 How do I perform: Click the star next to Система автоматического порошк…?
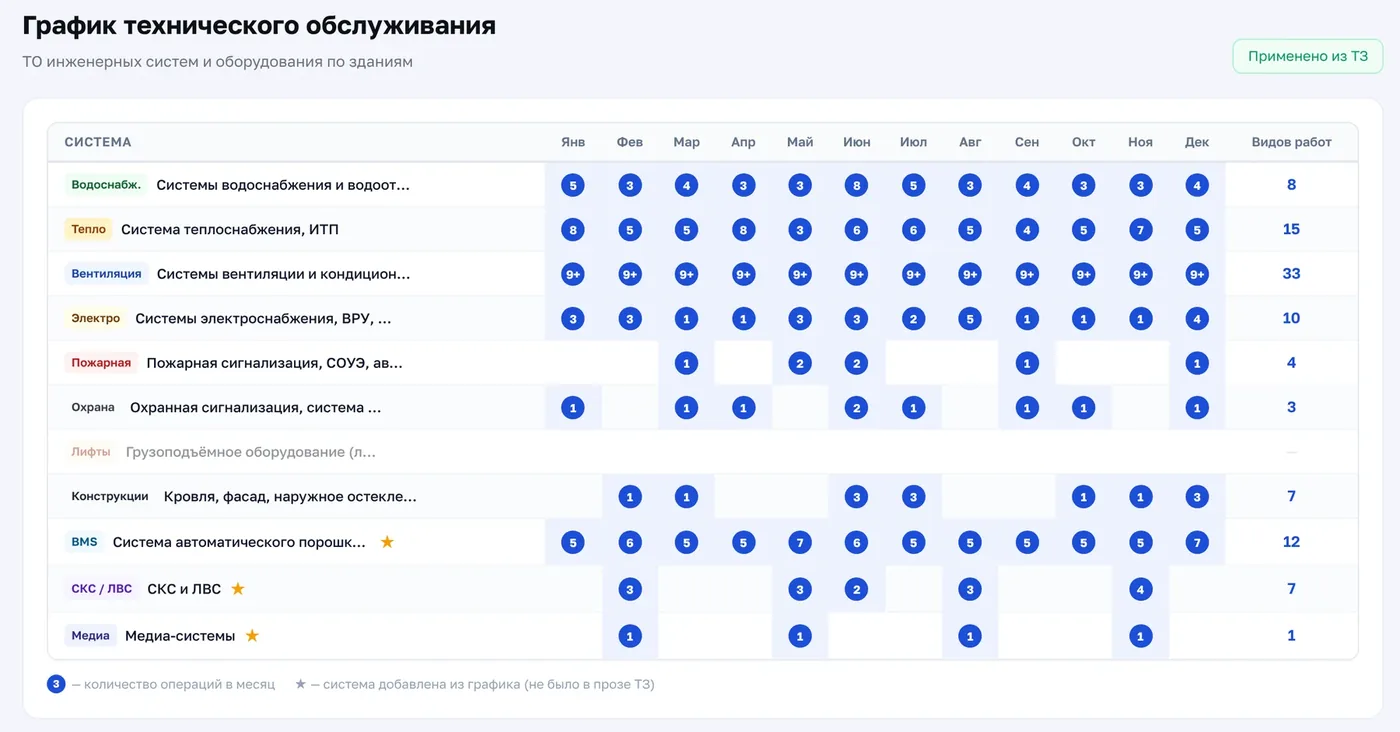coord(387,542)
